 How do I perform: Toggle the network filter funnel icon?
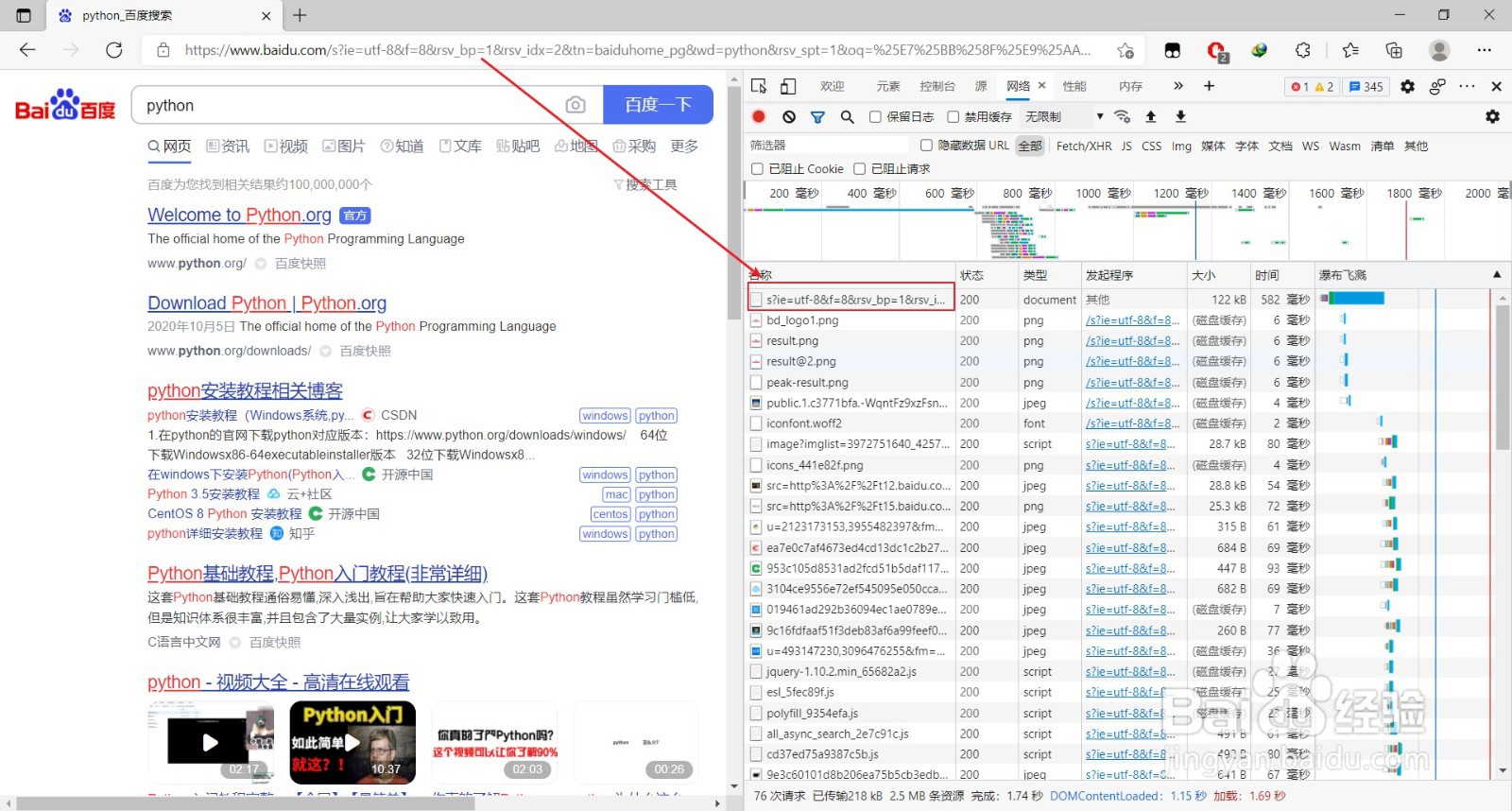[x=817, y=116]
